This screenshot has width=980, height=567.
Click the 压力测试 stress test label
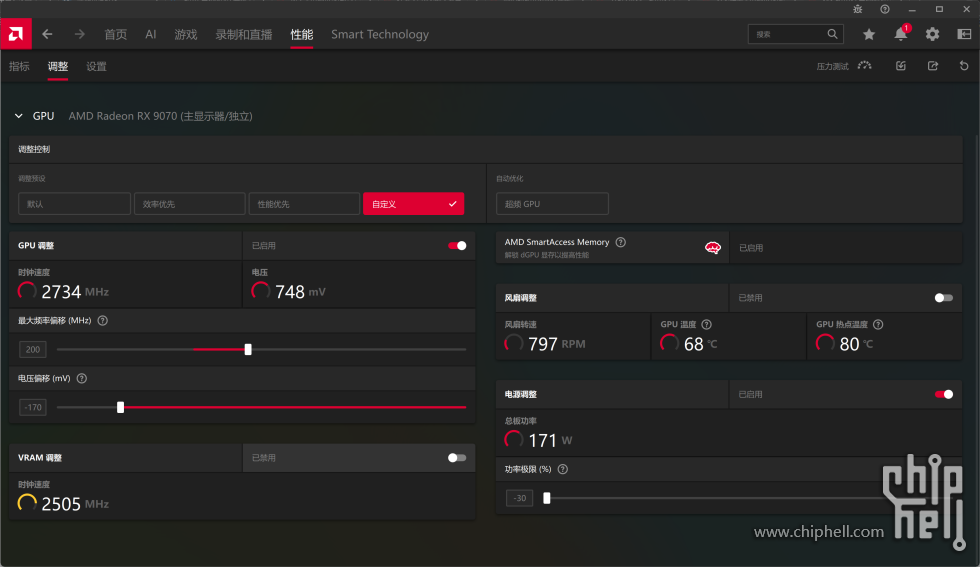(x=832, y=66)
